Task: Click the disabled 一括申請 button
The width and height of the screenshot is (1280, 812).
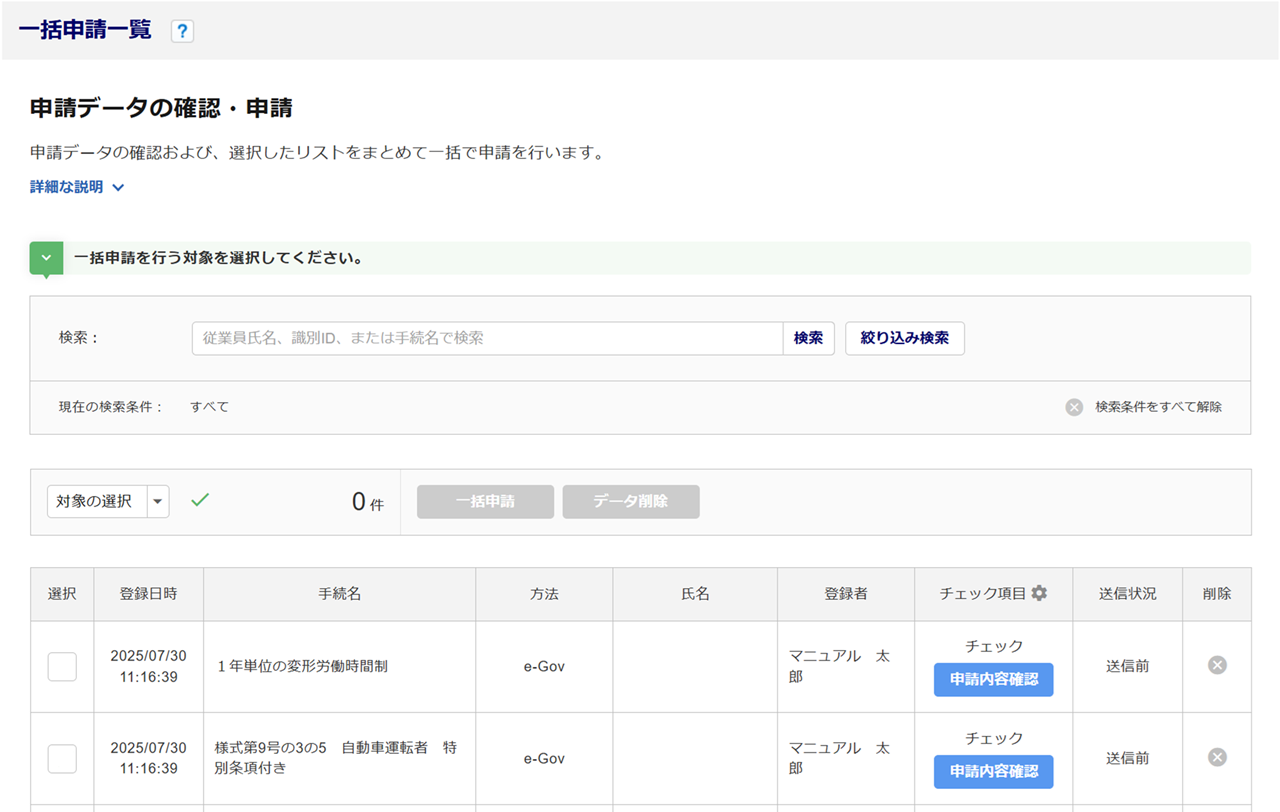Action: point(485,501)
